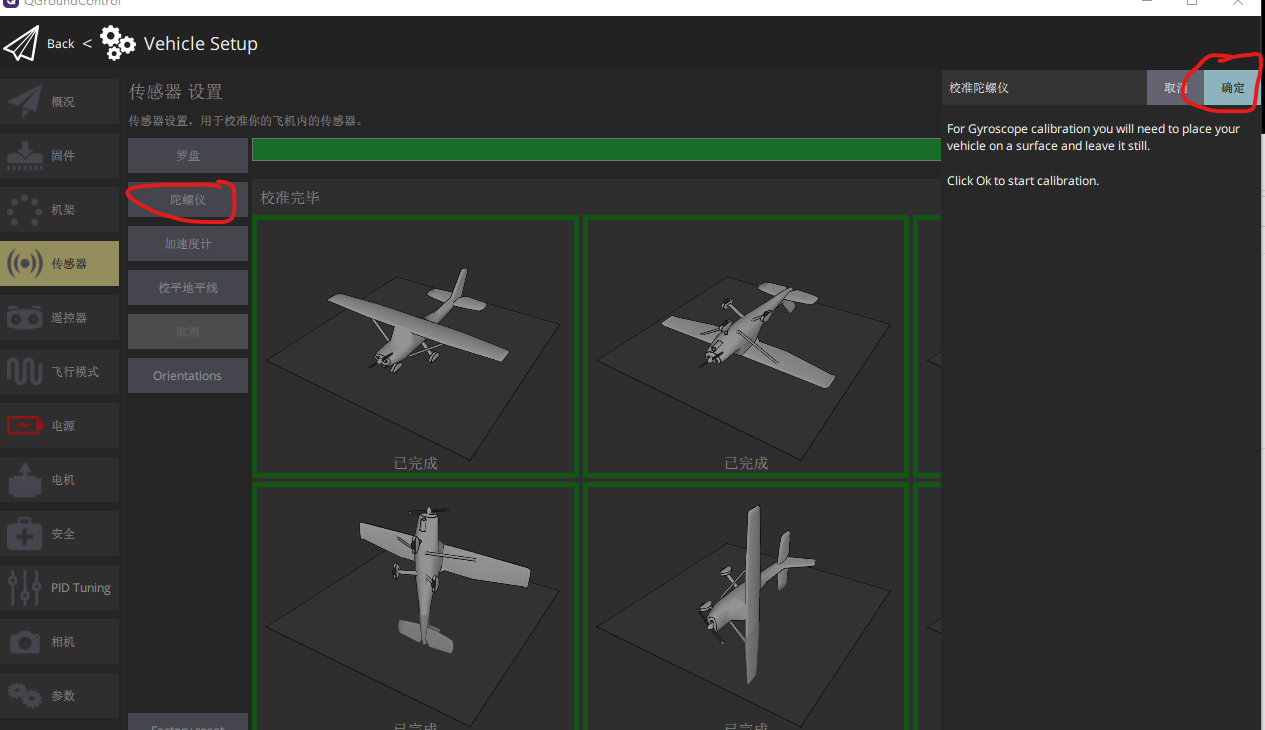Click the 罗盘 compass calibration button
The width and height of the screenshot is (1265, 730).
pyautogui.click(x=188, y=156)
